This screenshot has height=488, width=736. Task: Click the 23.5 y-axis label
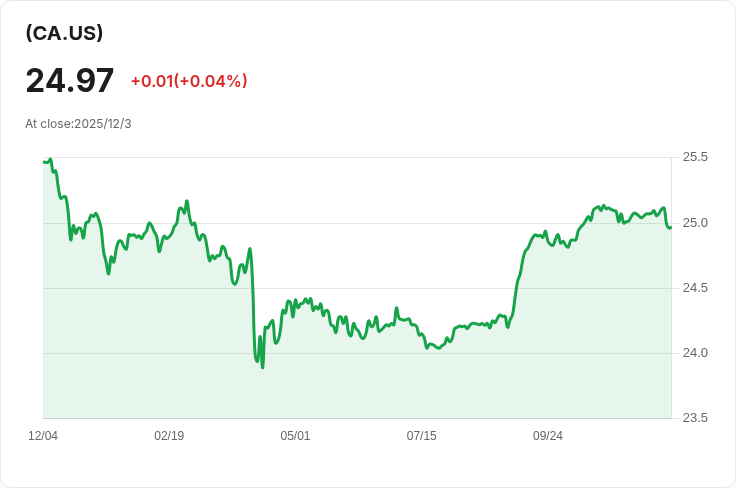695,418
